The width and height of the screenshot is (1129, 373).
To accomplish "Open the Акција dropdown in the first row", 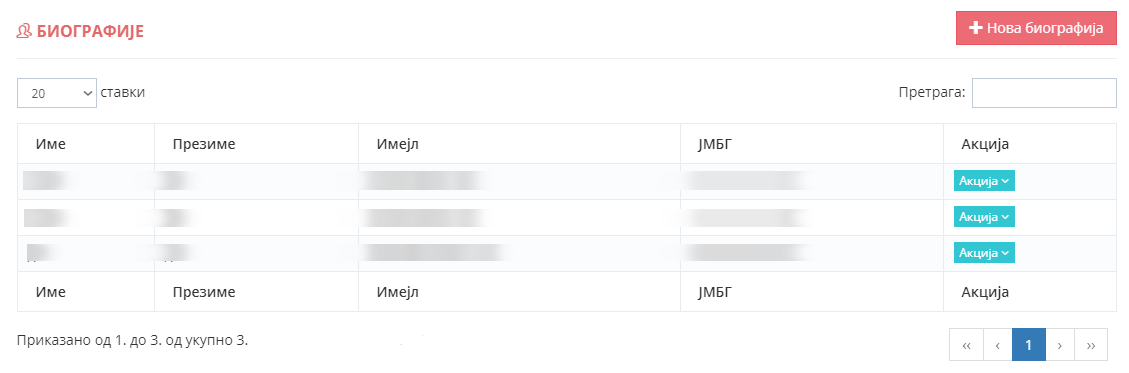I will 984,181.
